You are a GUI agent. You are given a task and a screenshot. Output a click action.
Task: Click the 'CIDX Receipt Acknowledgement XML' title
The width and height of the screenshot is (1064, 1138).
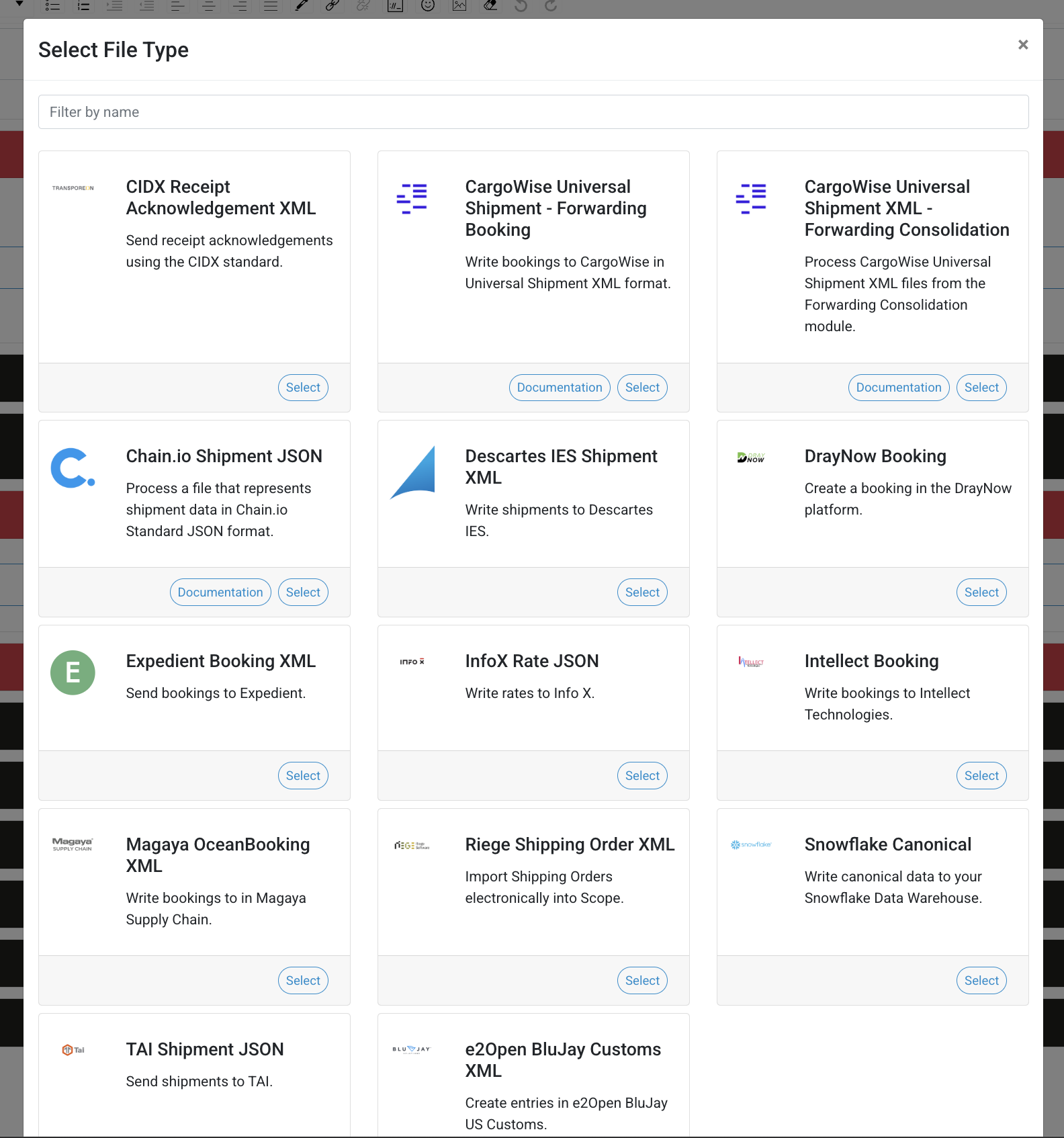click(x=221, y=198)
